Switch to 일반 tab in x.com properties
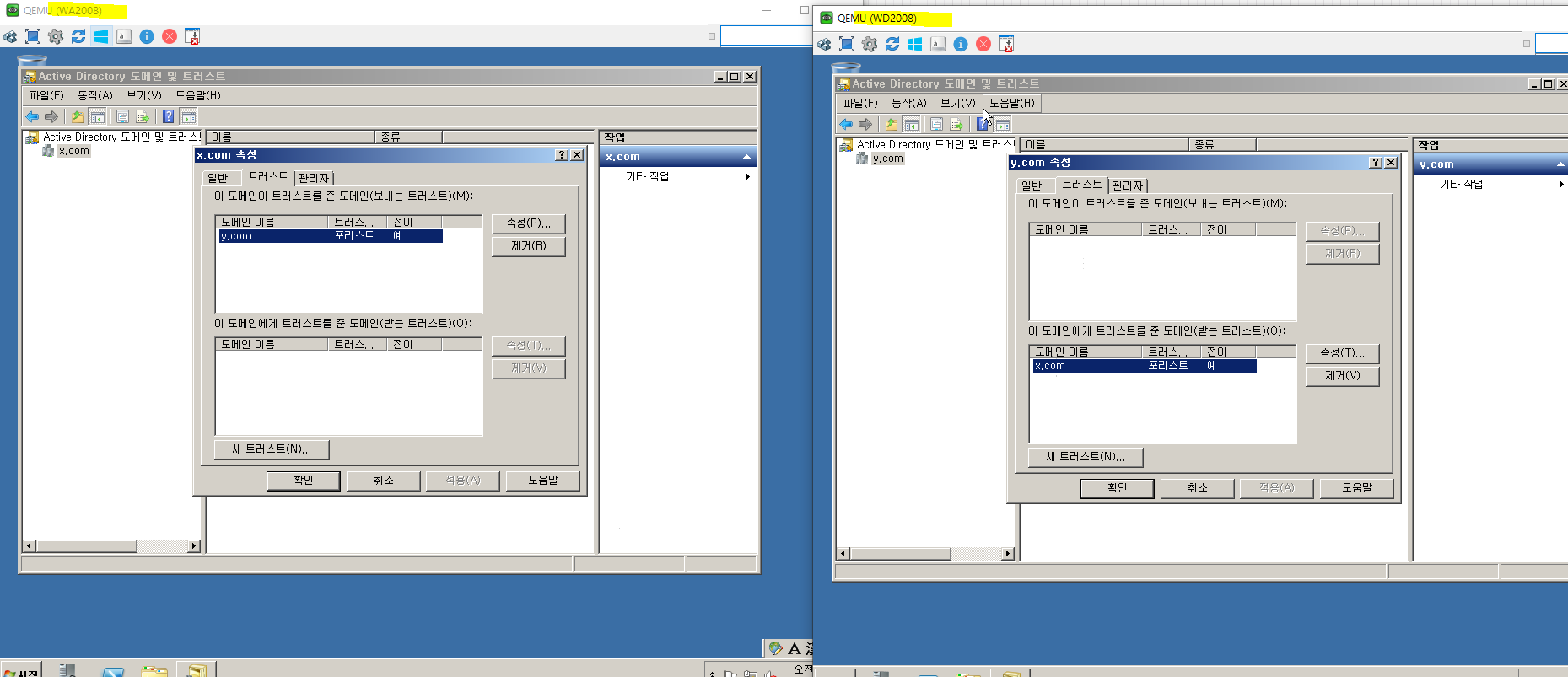The width and height of the screenshot is (1568, 677). click(218, 178)
